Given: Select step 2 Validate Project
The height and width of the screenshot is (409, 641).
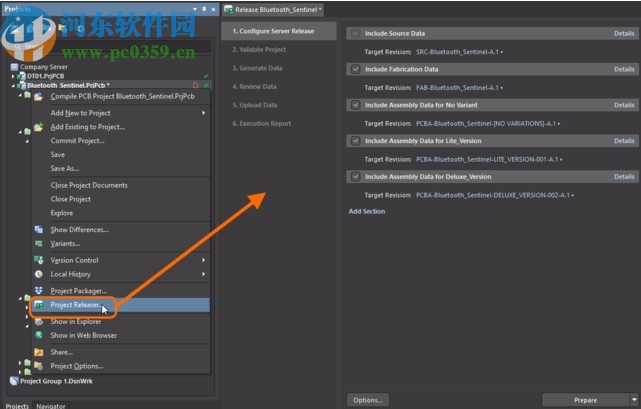Looking at the screenshot, I should click(259, 49).
